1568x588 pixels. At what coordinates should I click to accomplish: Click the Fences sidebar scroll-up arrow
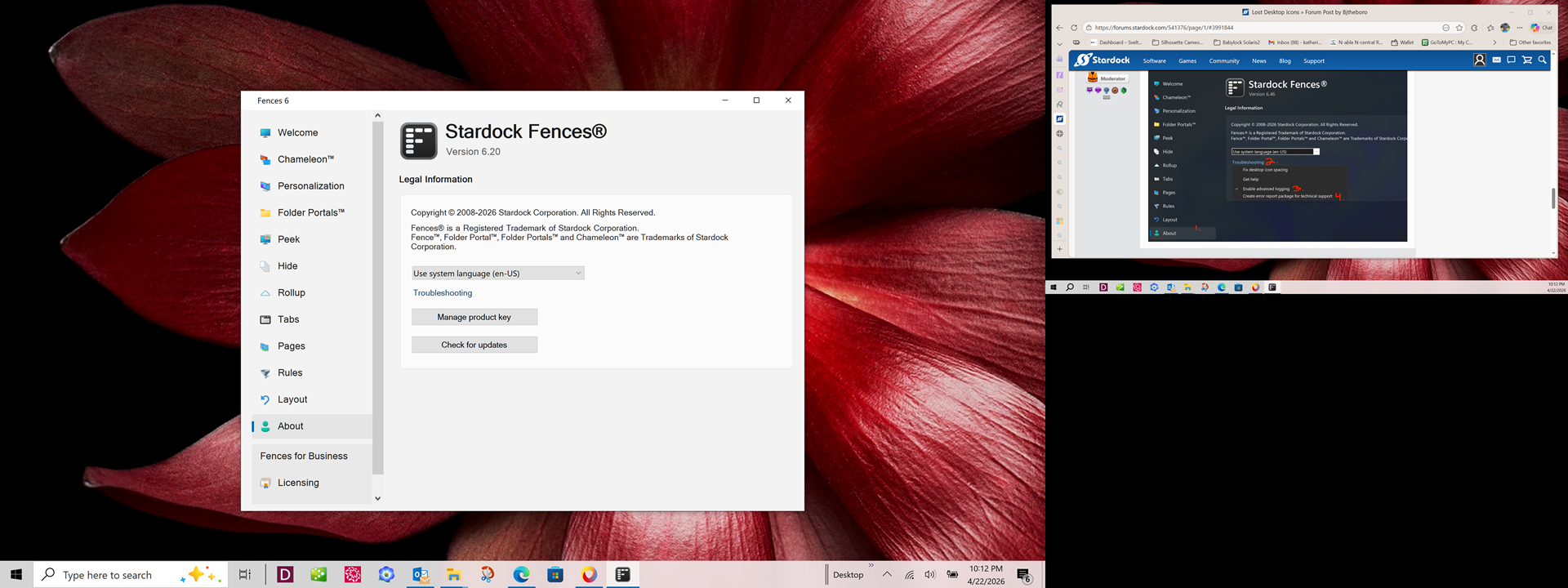click(x=377, y=115)
